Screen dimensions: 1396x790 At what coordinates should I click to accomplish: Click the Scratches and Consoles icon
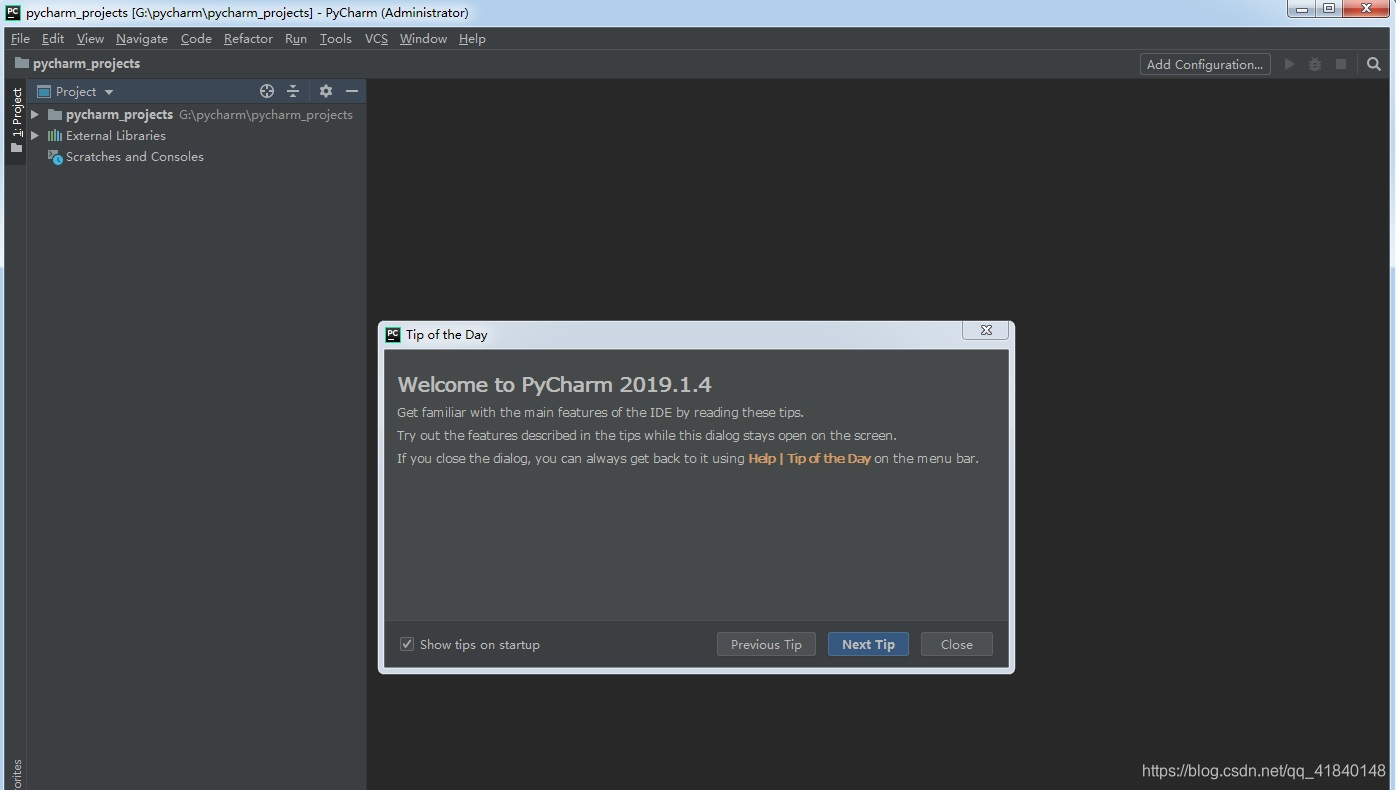pos(55,157)
